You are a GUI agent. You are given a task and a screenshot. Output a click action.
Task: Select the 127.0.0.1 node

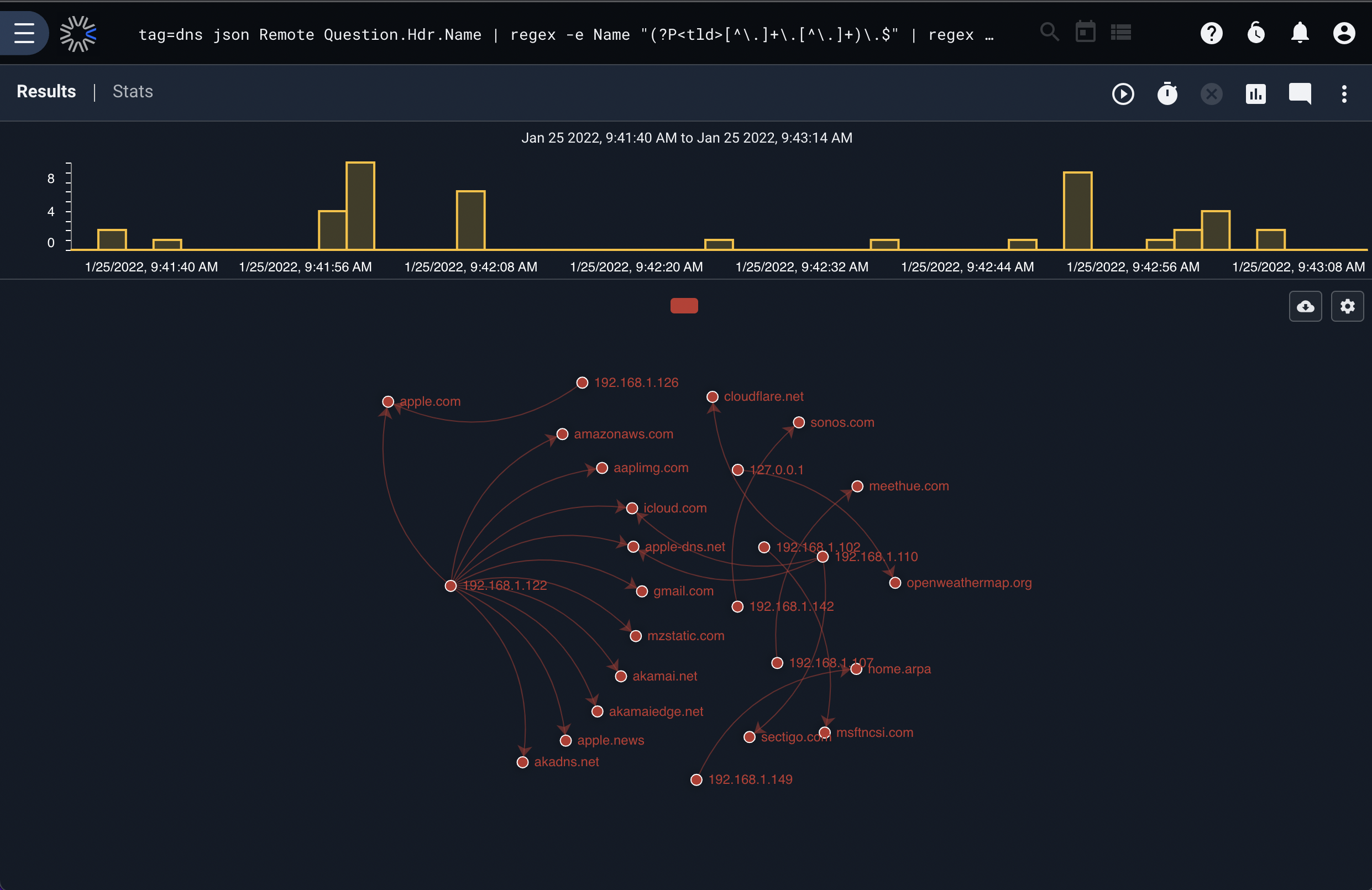(737, 470)
